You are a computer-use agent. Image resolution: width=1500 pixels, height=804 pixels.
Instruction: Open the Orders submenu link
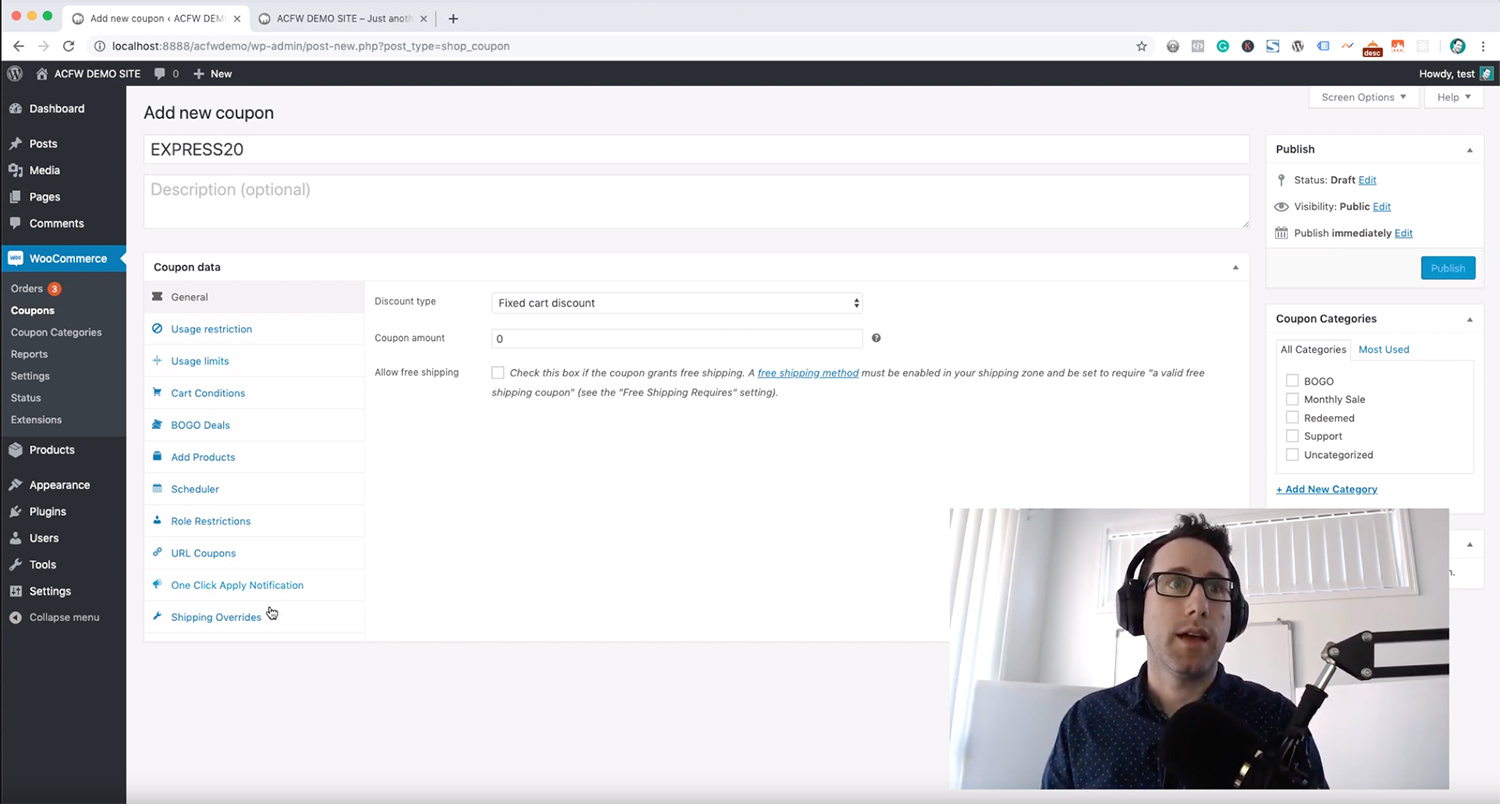pyautogui.click(x=27, y=288)
